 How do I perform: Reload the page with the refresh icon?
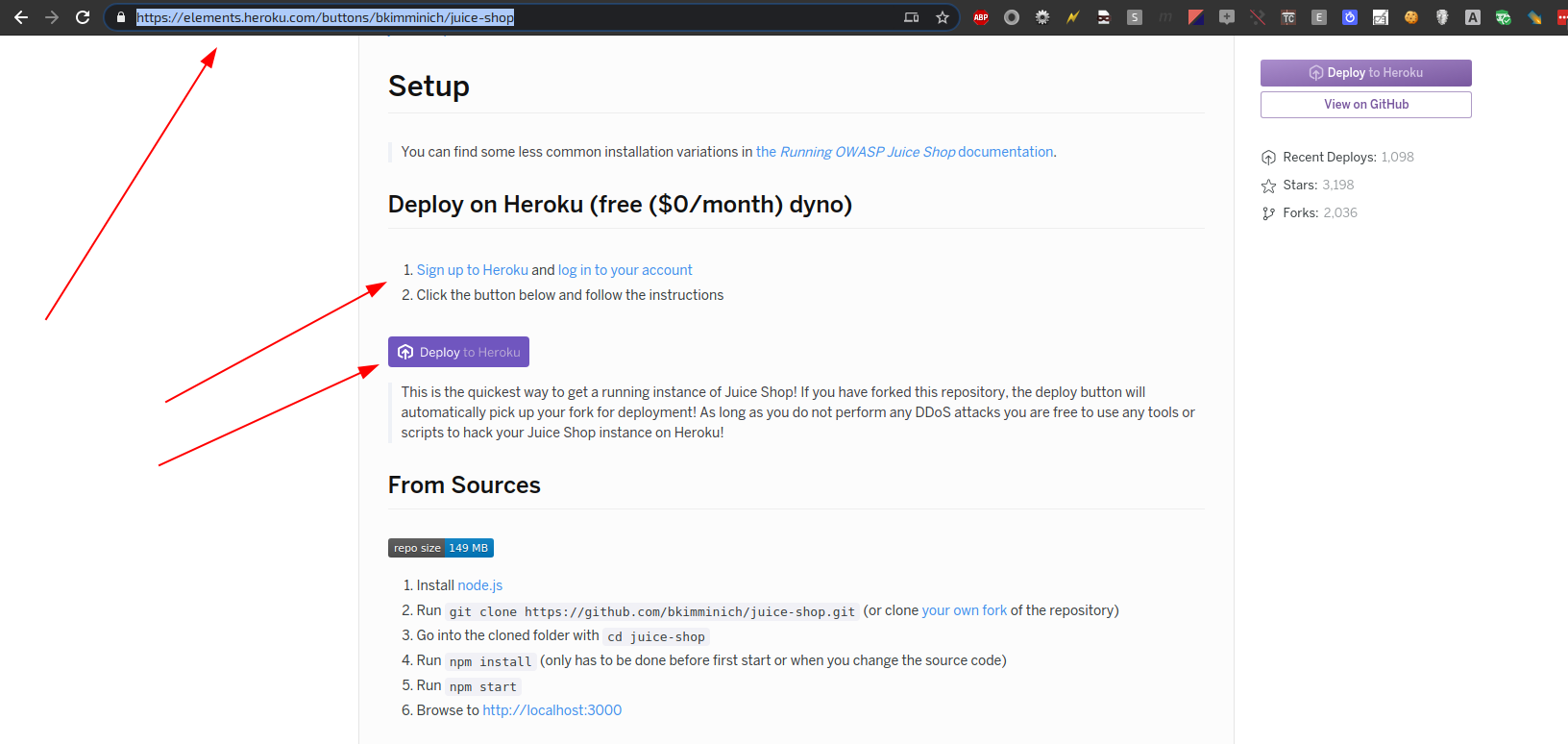coord(83,17)
